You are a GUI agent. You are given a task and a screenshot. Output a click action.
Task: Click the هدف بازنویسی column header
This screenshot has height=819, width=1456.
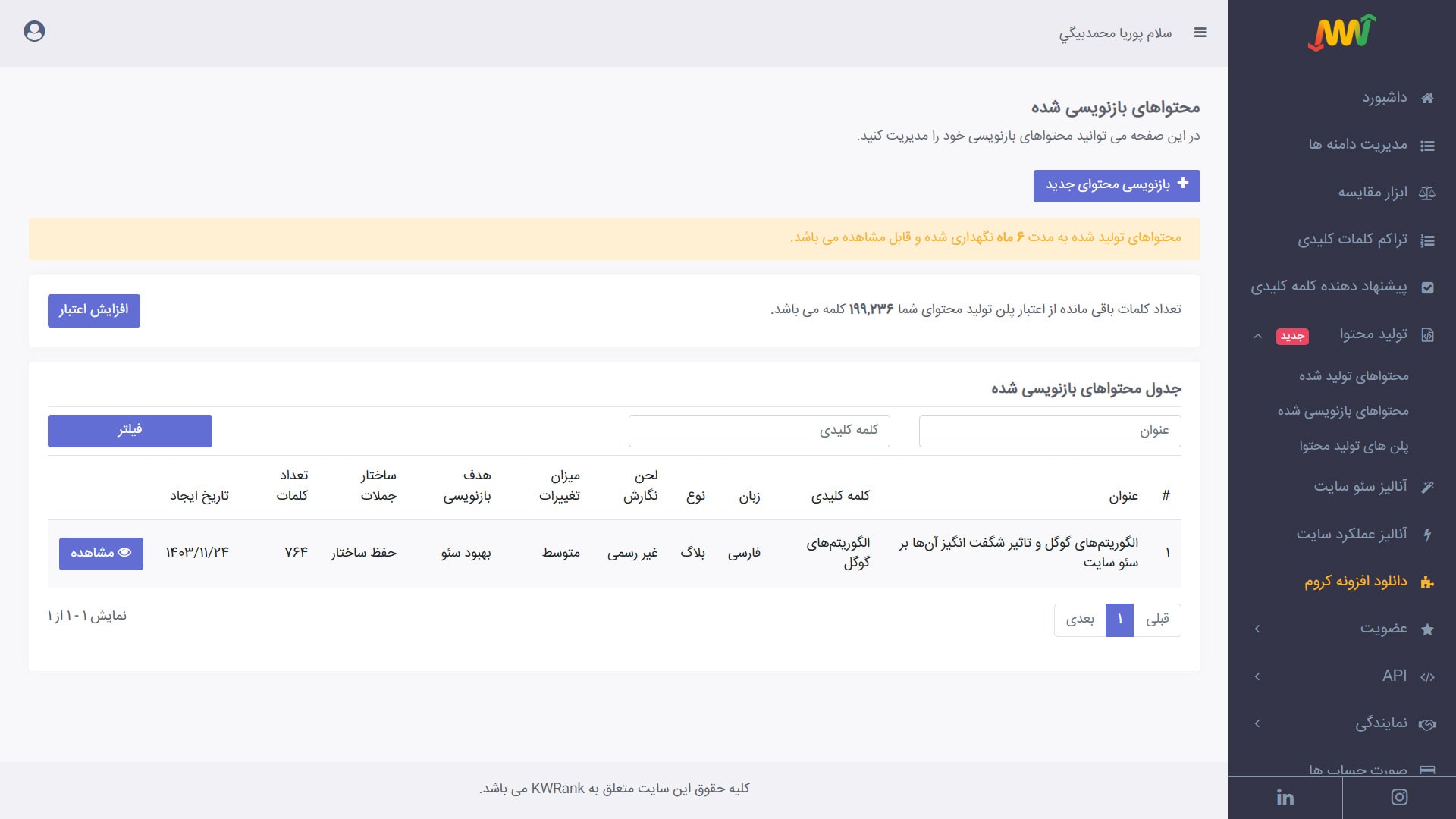point(467,485)
